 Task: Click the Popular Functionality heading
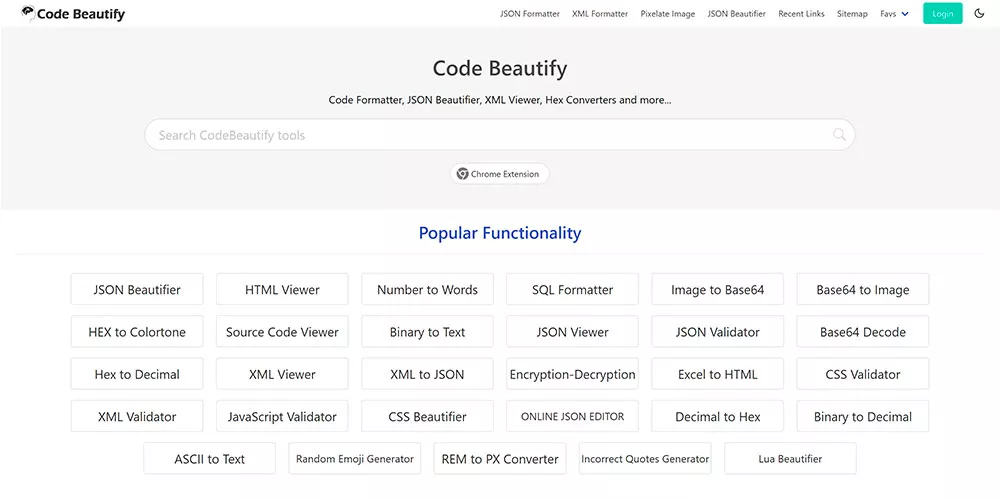499,233
